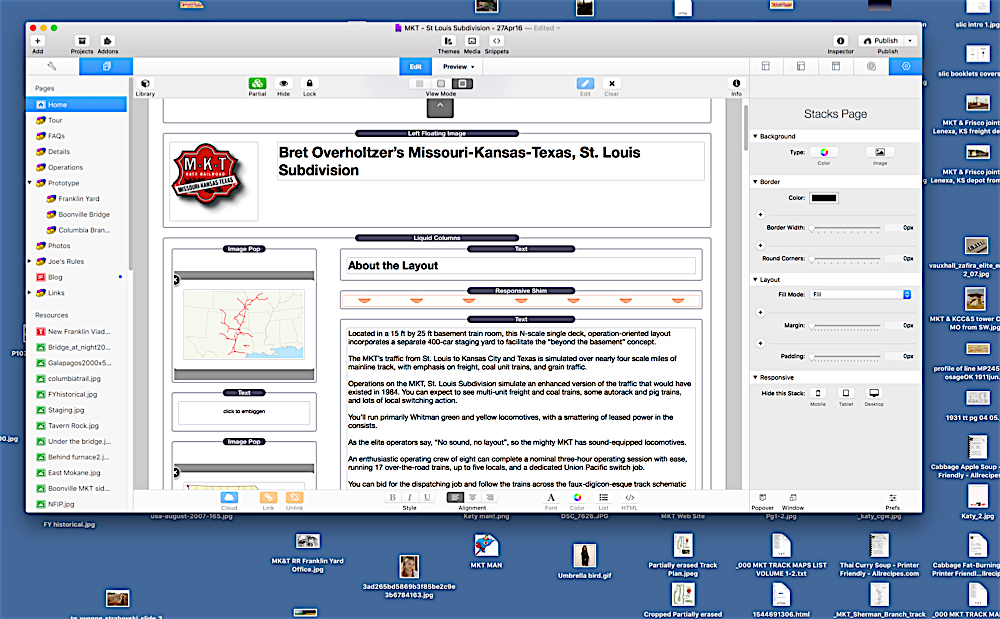The height and width of the screenshot is (619, 1000).
Task: Select right text alignment
Action: coord(490,498)
